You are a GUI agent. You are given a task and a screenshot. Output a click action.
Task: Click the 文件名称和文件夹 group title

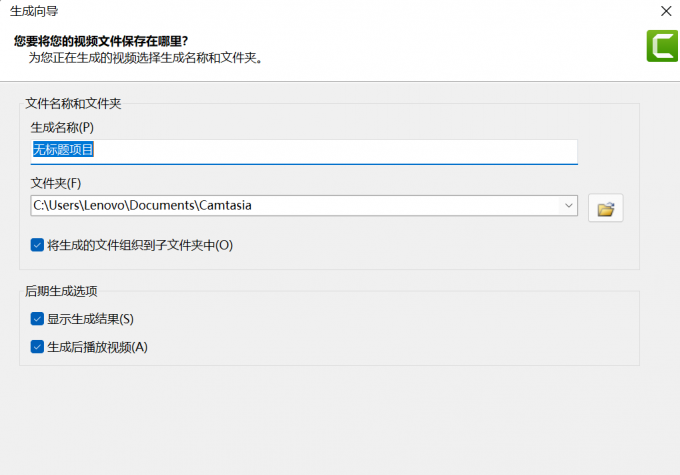point(73,103)
